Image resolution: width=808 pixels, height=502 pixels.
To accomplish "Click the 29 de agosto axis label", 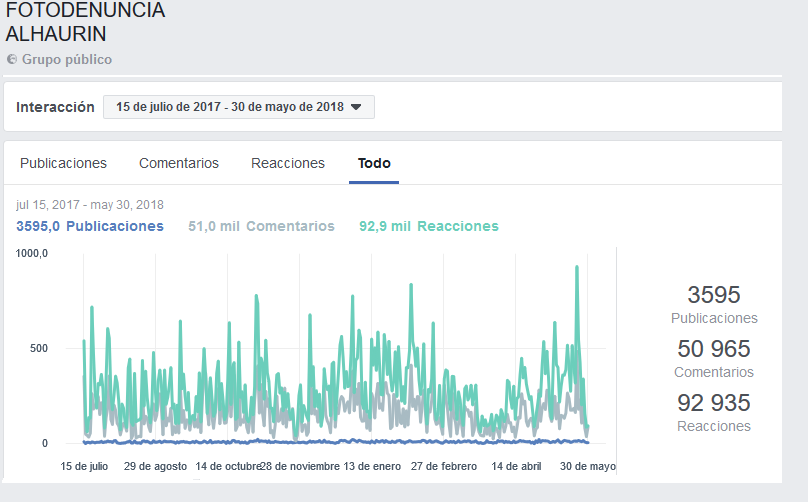I will point(155,466).
